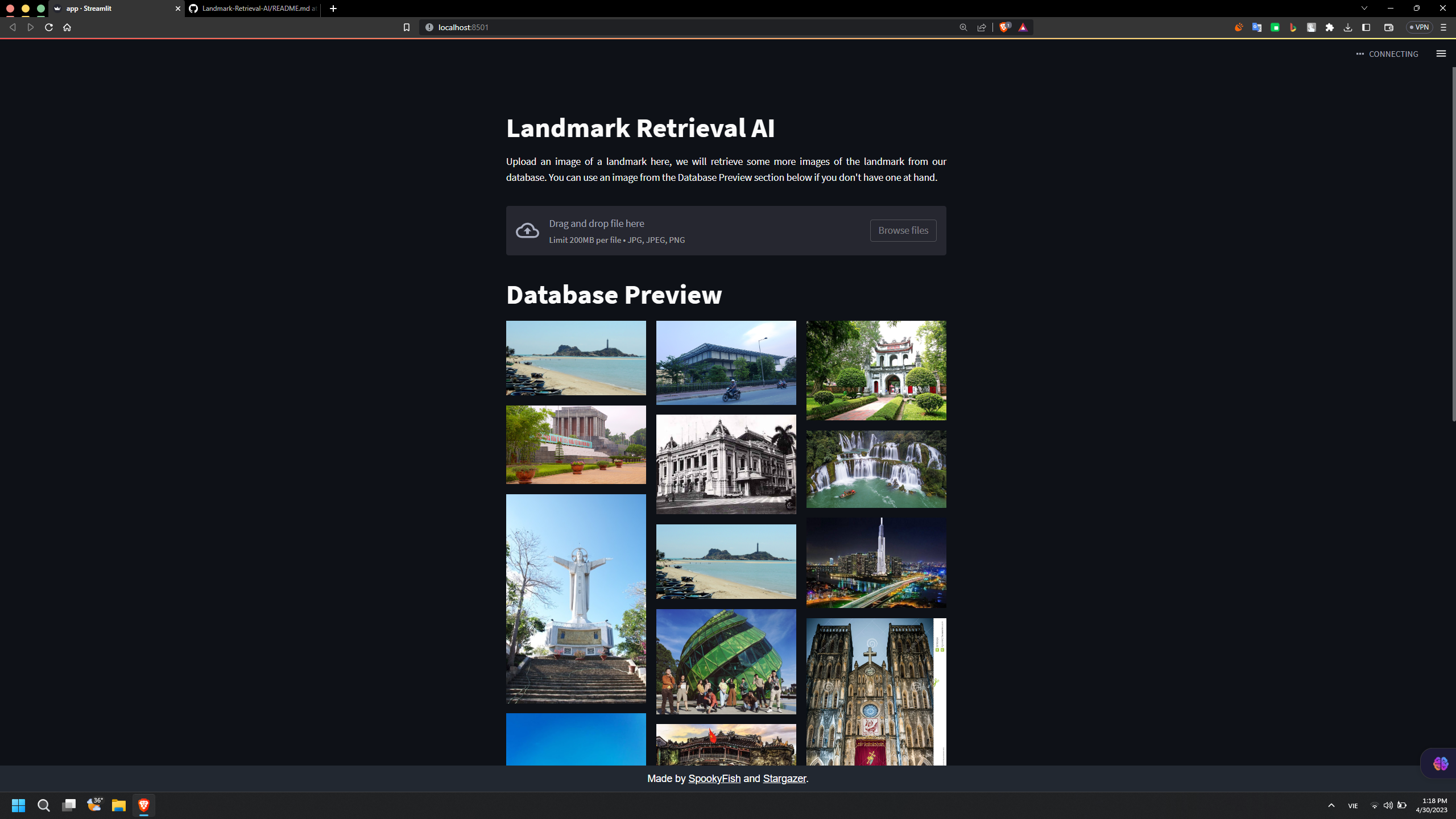
Task: Open Brave main menu button
Action: click(x=1443, y=27)
